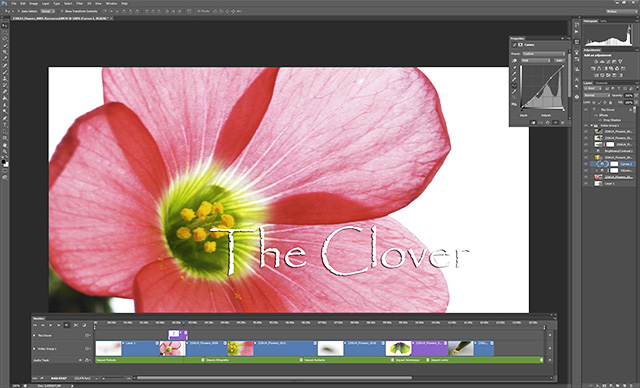Image resolution: width=640 pixels, height=388 pixels.
Task: Add a Brightness/Contrast adjustment
Action: [x=596, y=62]
